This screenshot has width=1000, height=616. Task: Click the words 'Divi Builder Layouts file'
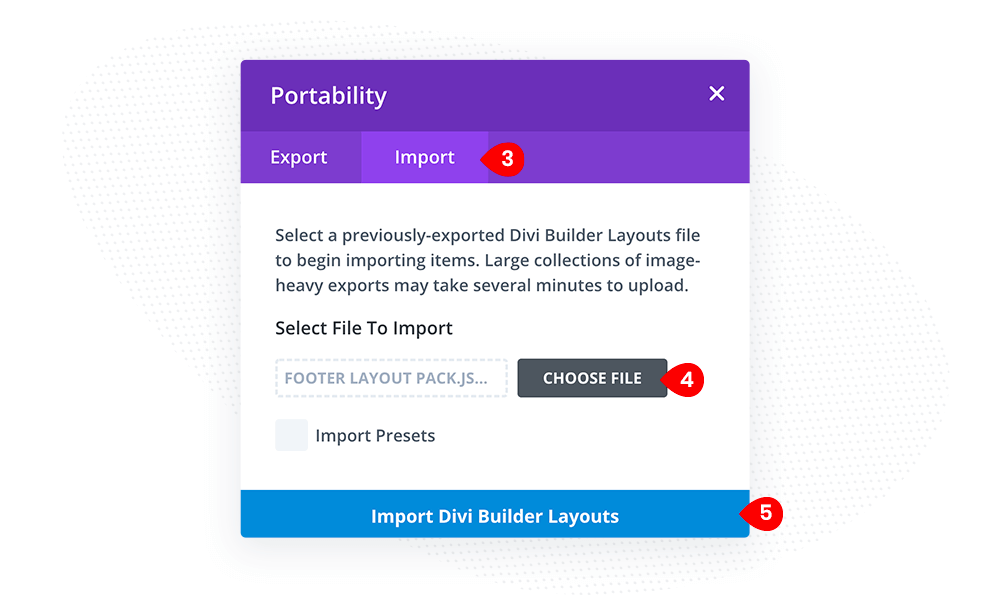tap(605, 235)
